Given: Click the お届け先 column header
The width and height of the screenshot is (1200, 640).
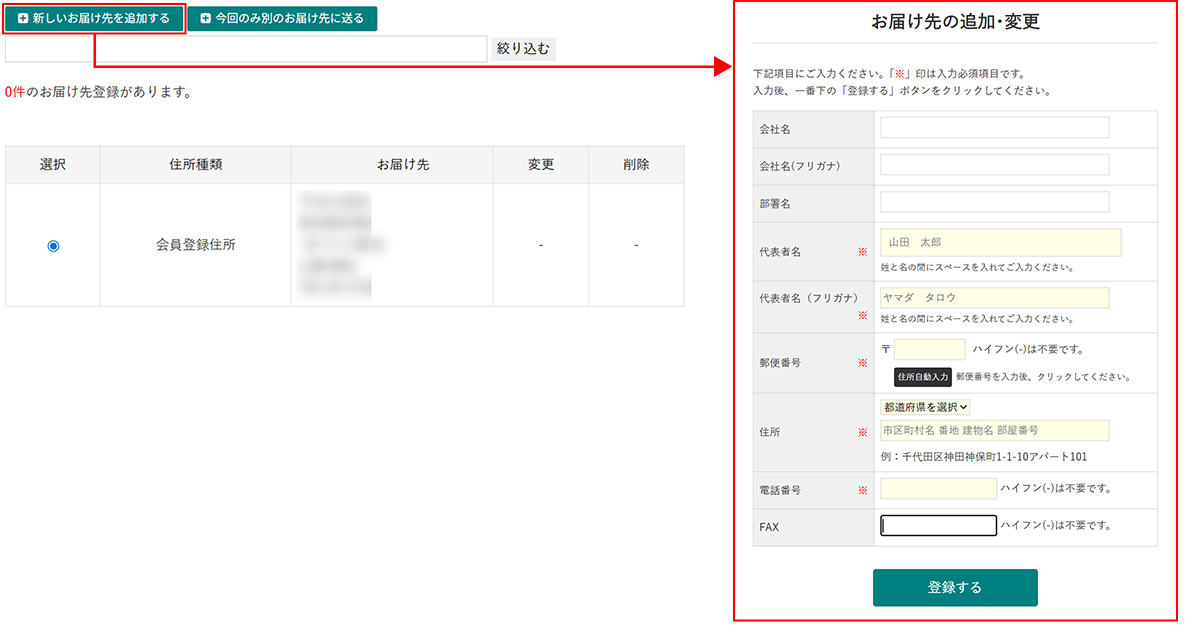Looking at the screenshot, I should pos(392,165).
